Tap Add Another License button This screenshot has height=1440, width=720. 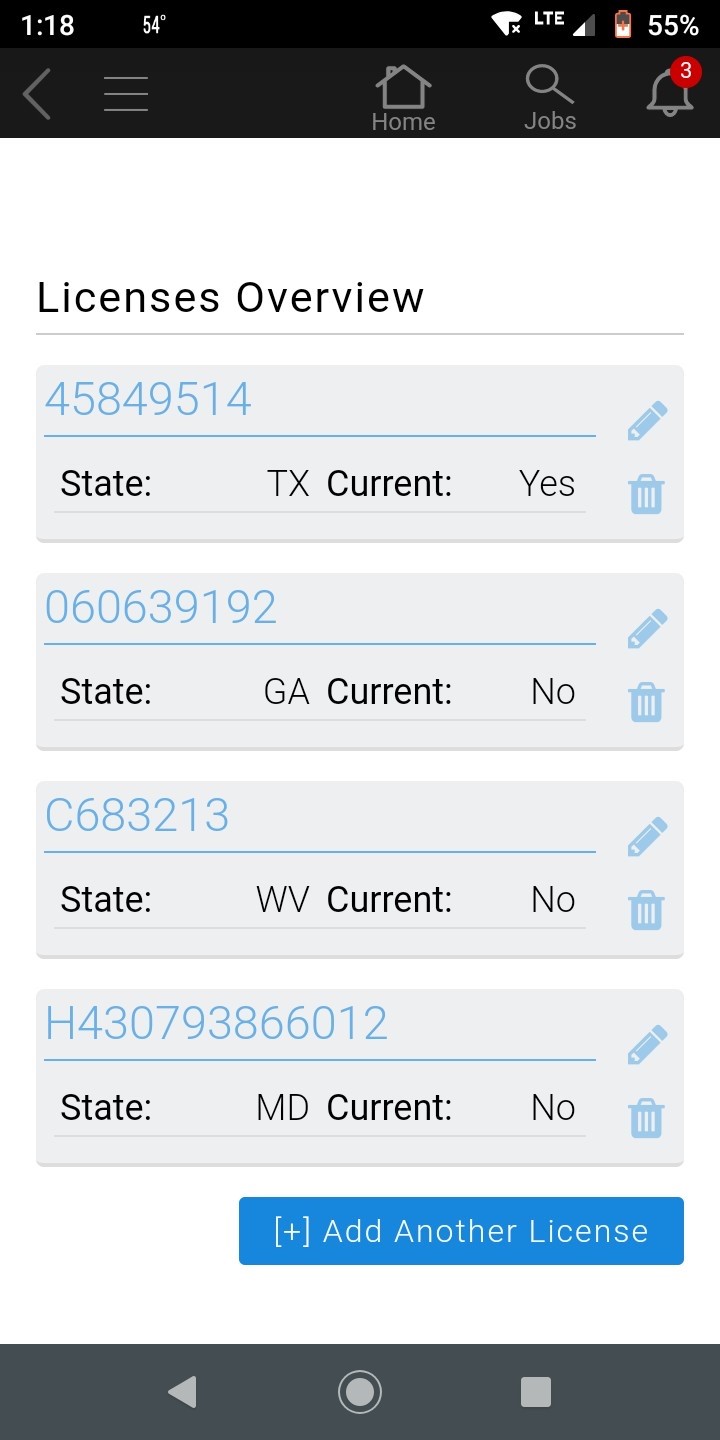click(x=461, y=1231)
